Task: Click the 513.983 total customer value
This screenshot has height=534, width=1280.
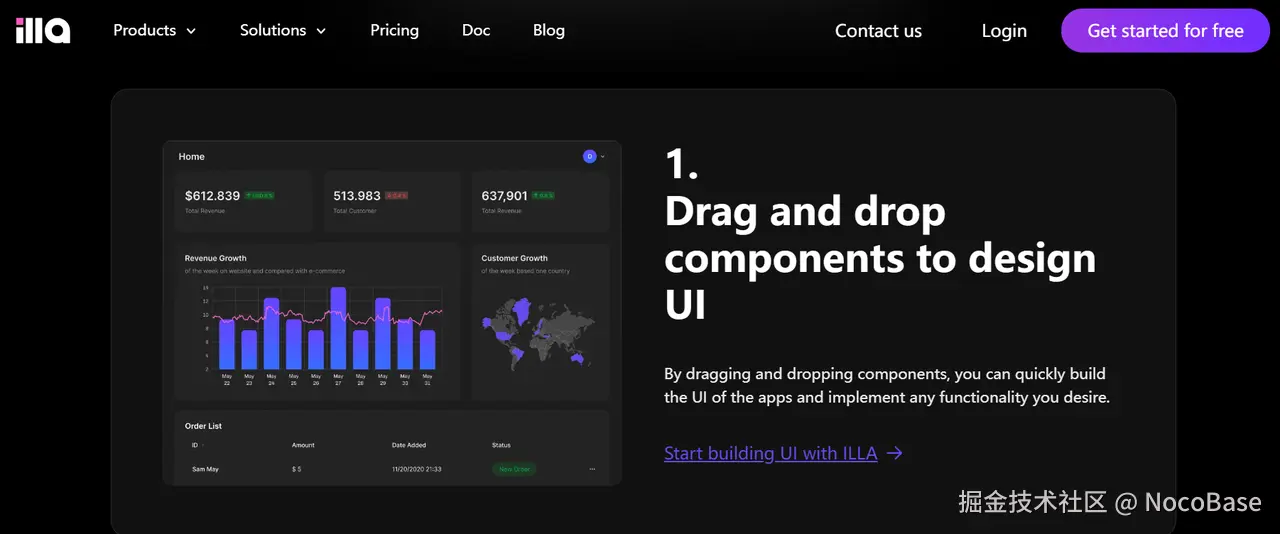Action: tap(357, 196)
